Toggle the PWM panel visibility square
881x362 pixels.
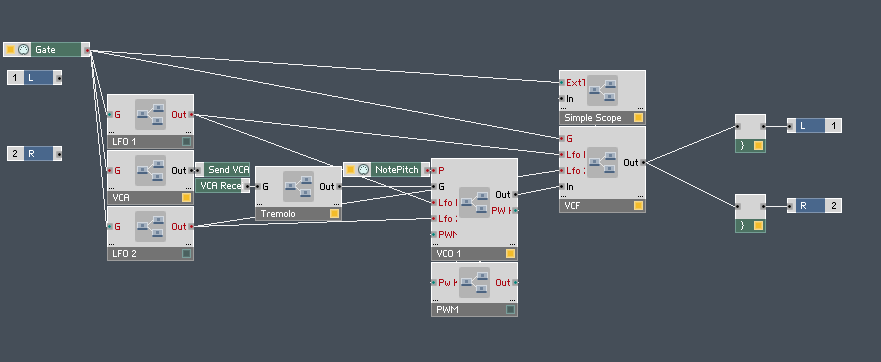point(510,310)
